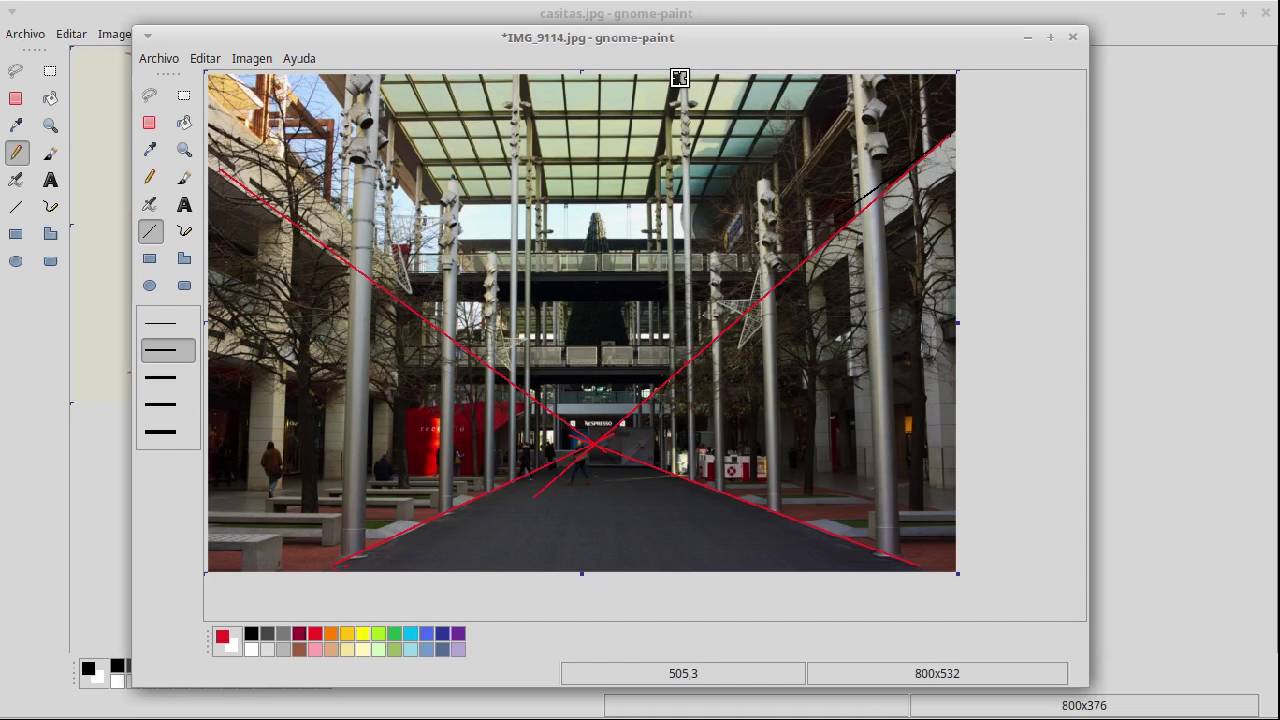Select the airbrush tool in casitas.jpg window
This screenshot has width=1280, height=720.
(x=16, y=180)
